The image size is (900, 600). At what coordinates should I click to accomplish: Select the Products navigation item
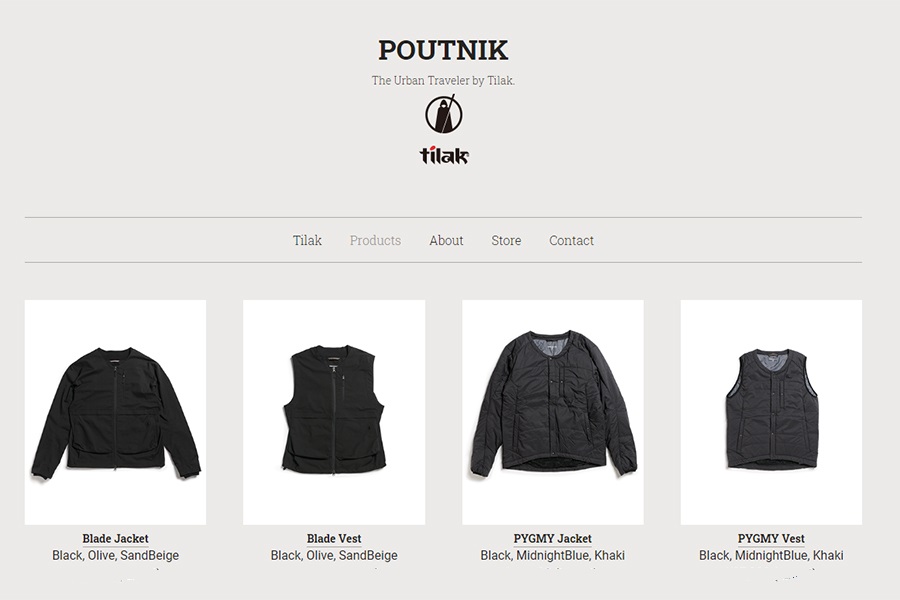pos(375,240)
